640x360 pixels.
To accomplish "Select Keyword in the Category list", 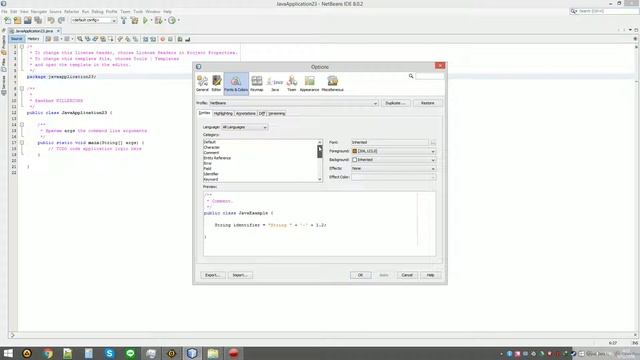I will tap(211, 180).
